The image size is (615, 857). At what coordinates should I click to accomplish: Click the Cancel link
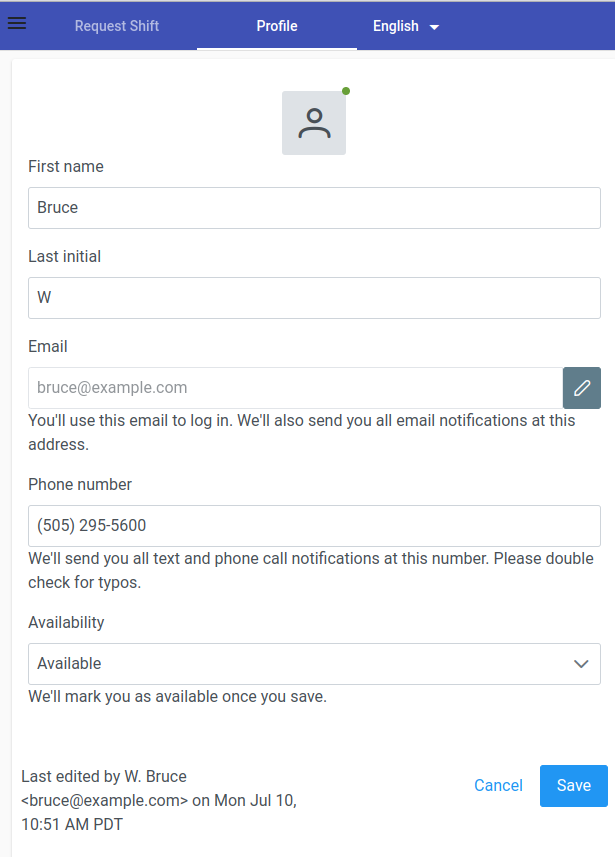pyautogui.click(x=498, y=786)
